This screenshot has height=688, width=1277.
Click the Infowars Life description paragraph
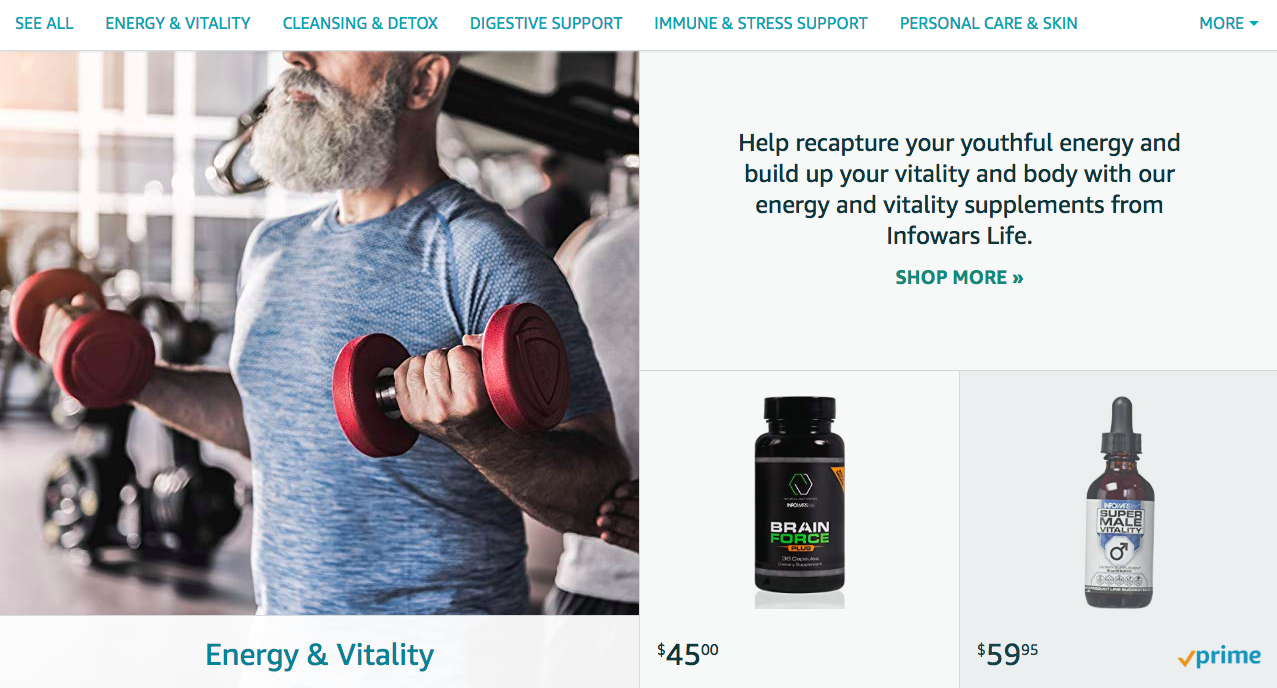[959, 189]
